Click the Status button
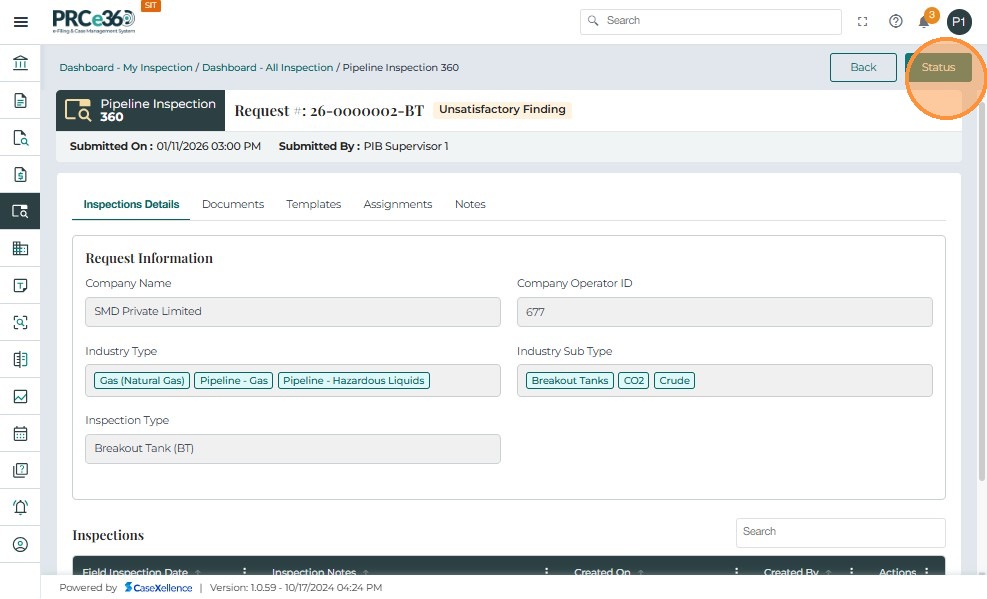Viewport: 987px width, 599px height. pyautogui.click(x=938, y=67)
